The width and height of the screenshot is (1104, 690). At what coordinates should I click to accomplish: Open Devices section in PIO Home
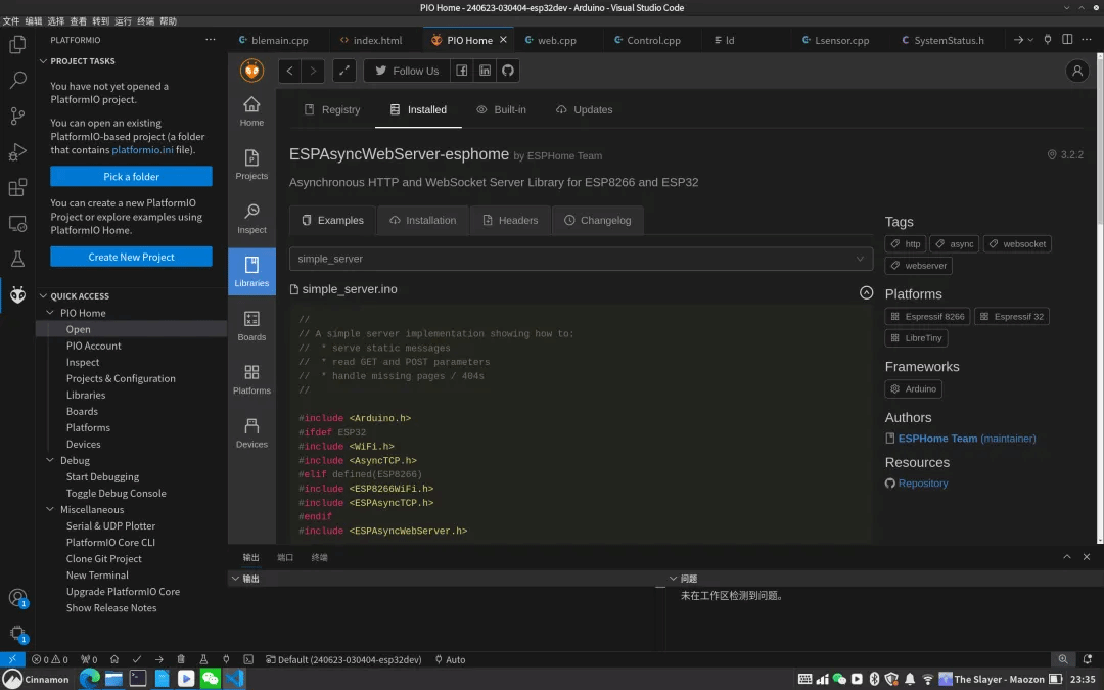[251, 433]
